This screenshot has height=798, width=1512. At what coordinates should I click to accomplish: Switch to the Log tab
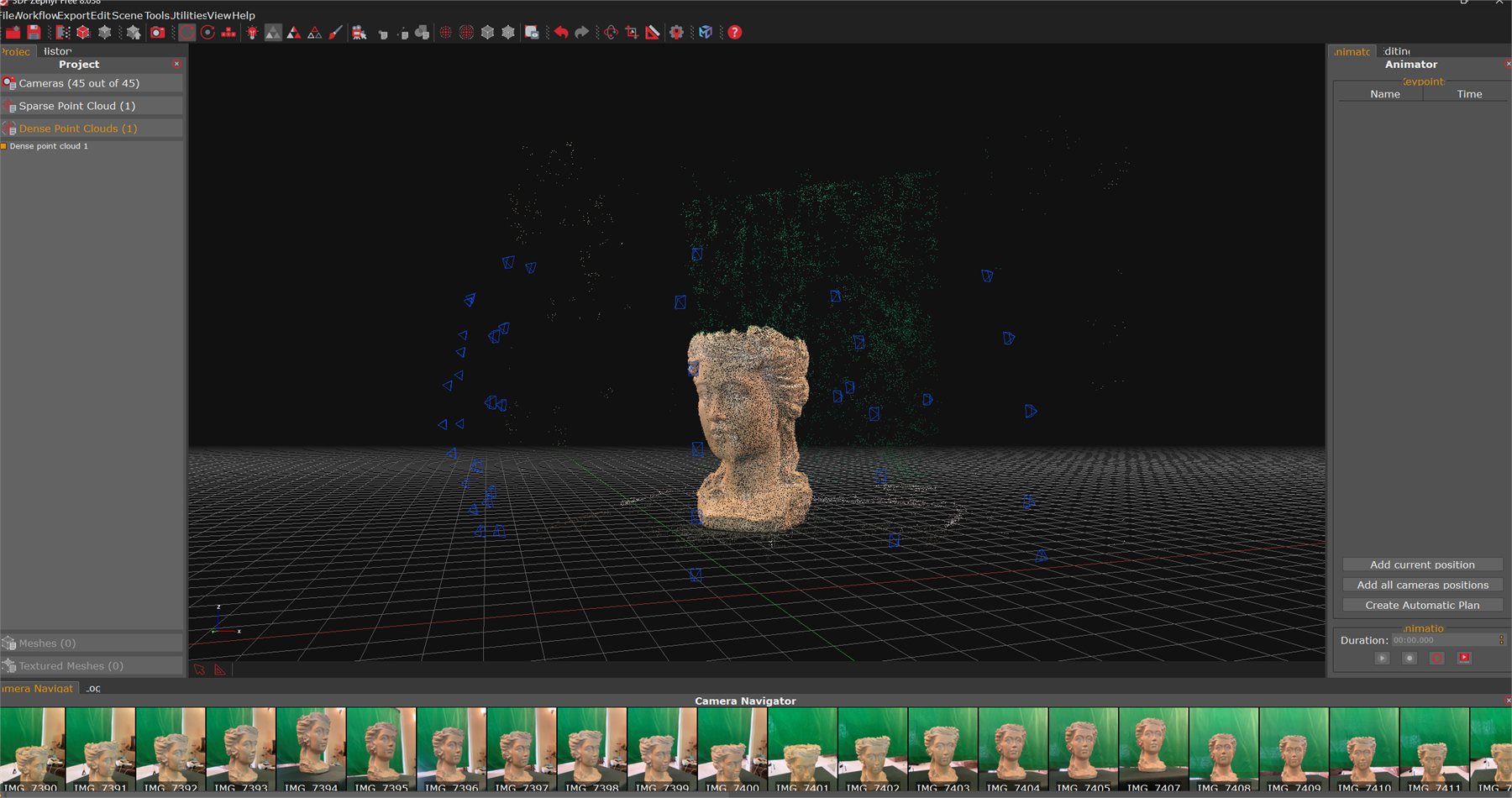tap(93, 688)
